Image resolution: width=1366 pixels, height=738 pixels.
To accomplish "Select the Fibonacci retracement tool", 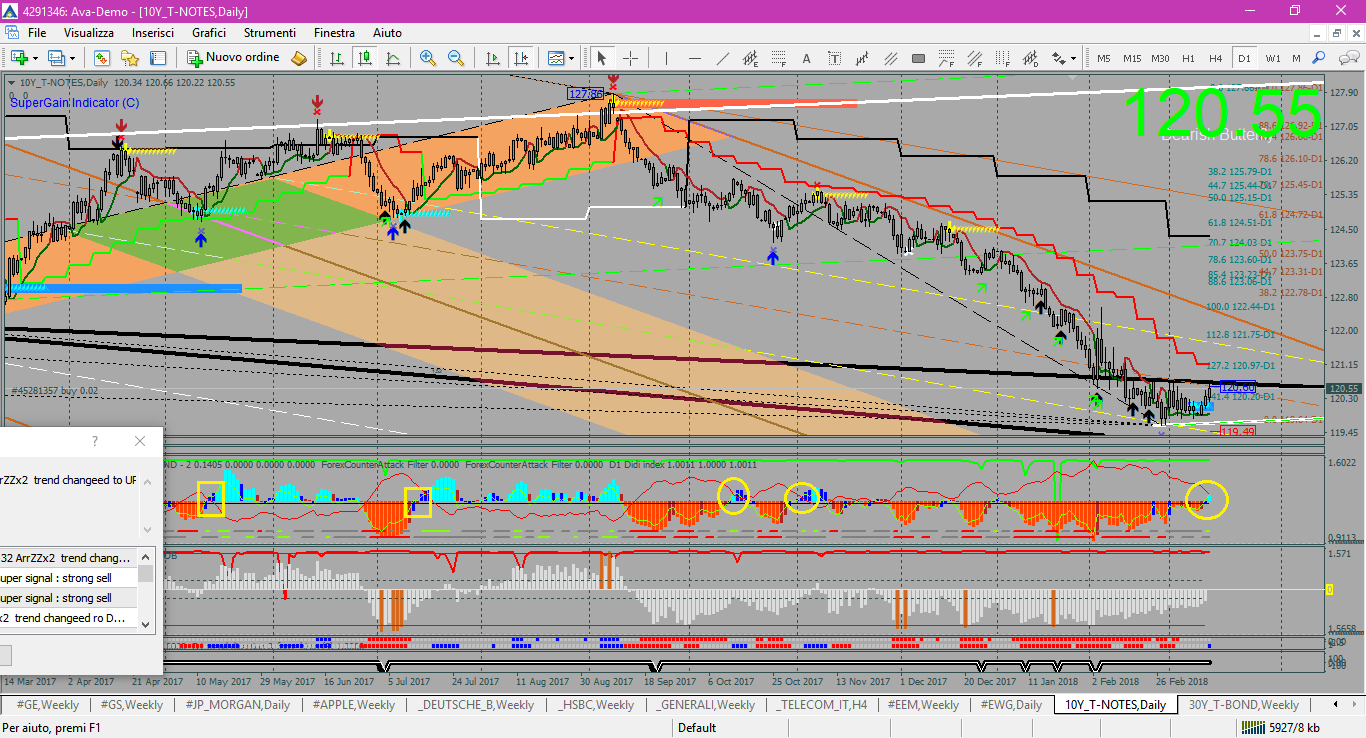I will click(x=777, y=58).
